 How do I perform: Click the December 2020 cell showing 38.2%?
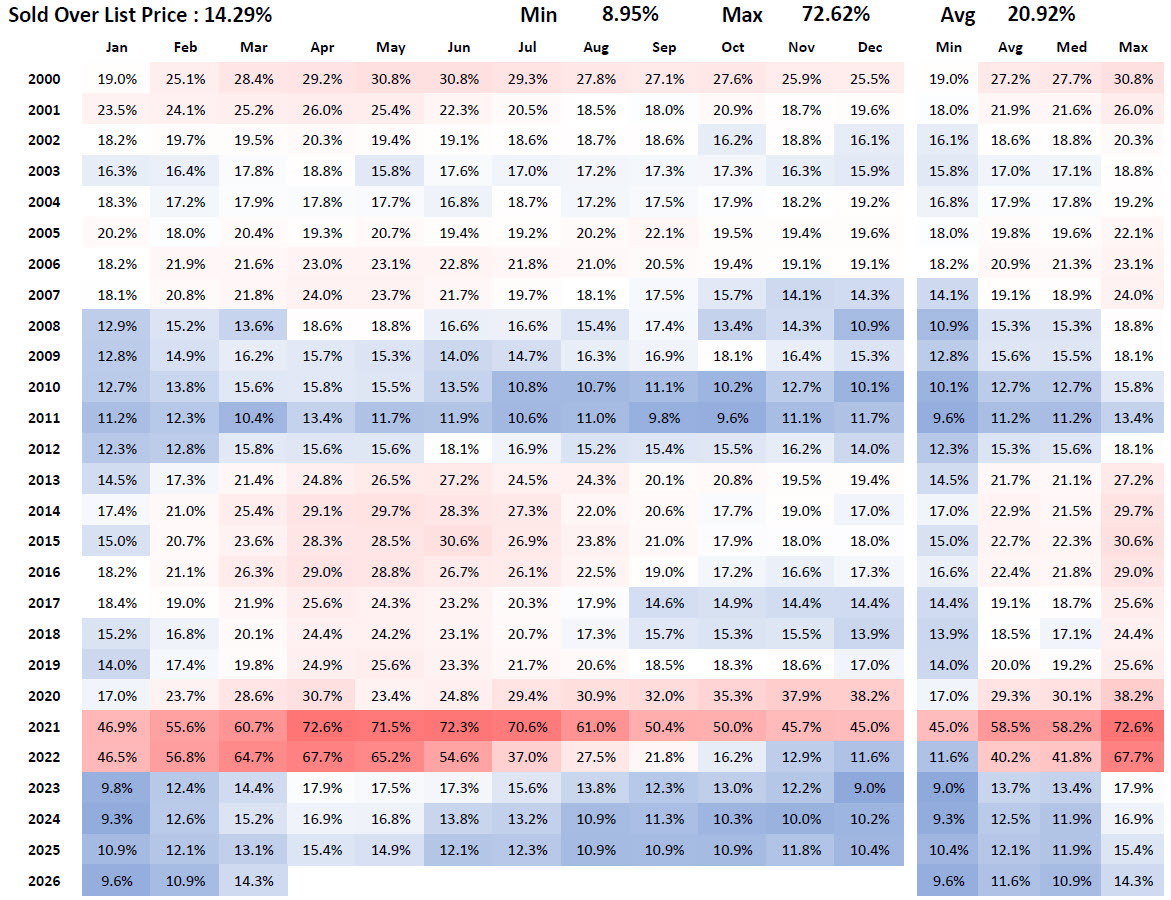point(870,696)
